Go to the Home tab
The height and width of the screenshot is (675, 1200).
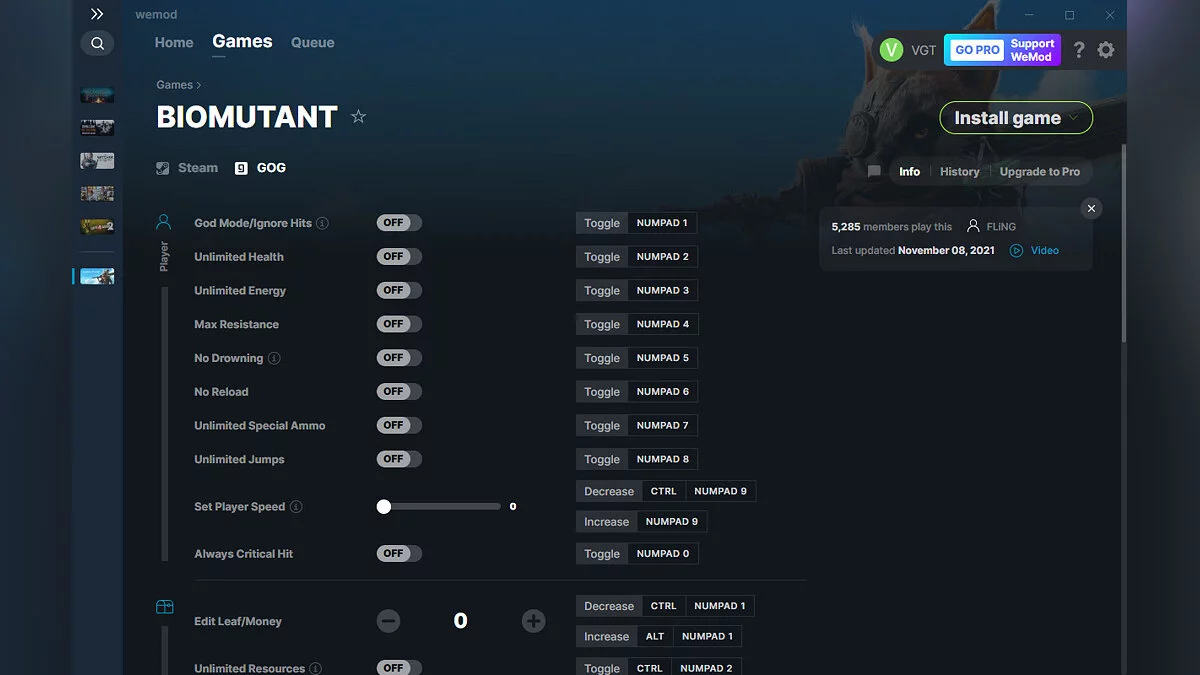(174, 43)
